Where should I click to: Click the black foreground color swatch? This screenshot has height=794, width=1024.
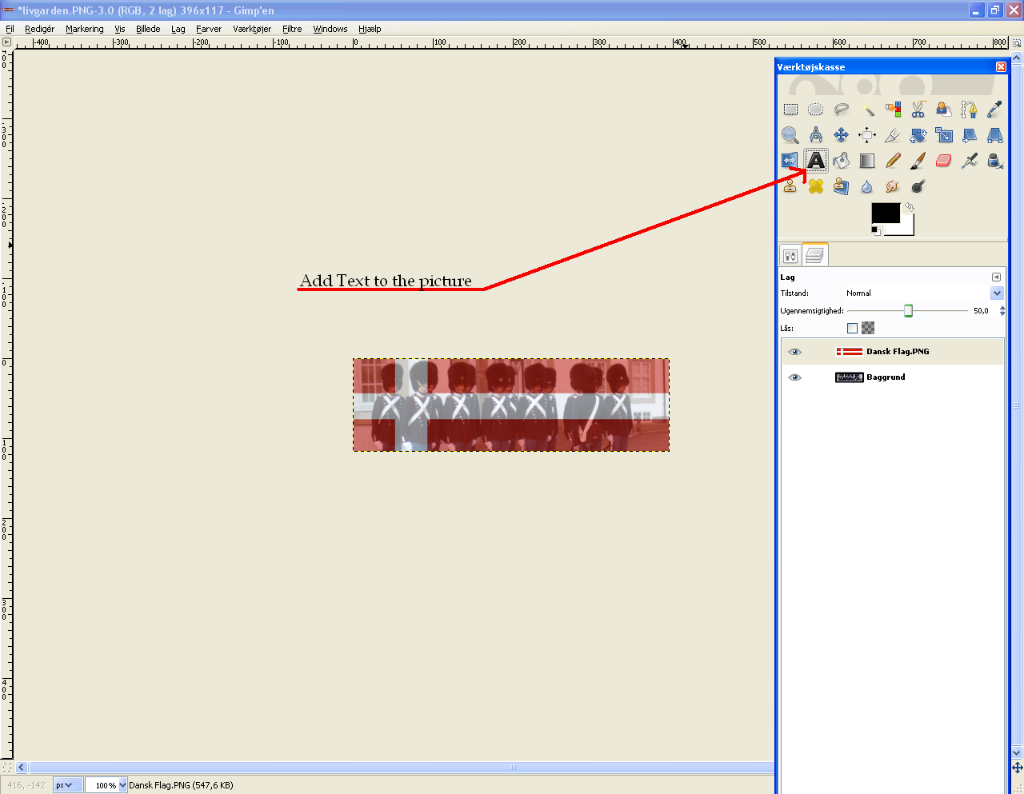coord(885,213)
